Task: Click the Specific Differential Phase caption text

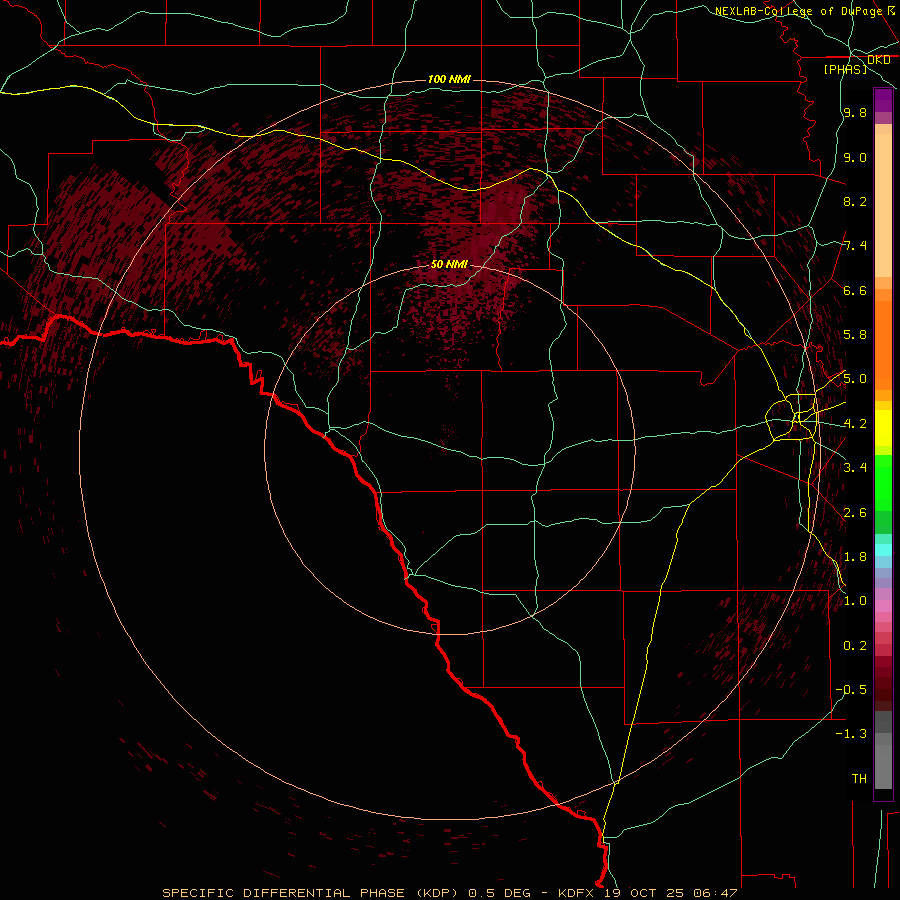Action: click(x=449, y=893)
